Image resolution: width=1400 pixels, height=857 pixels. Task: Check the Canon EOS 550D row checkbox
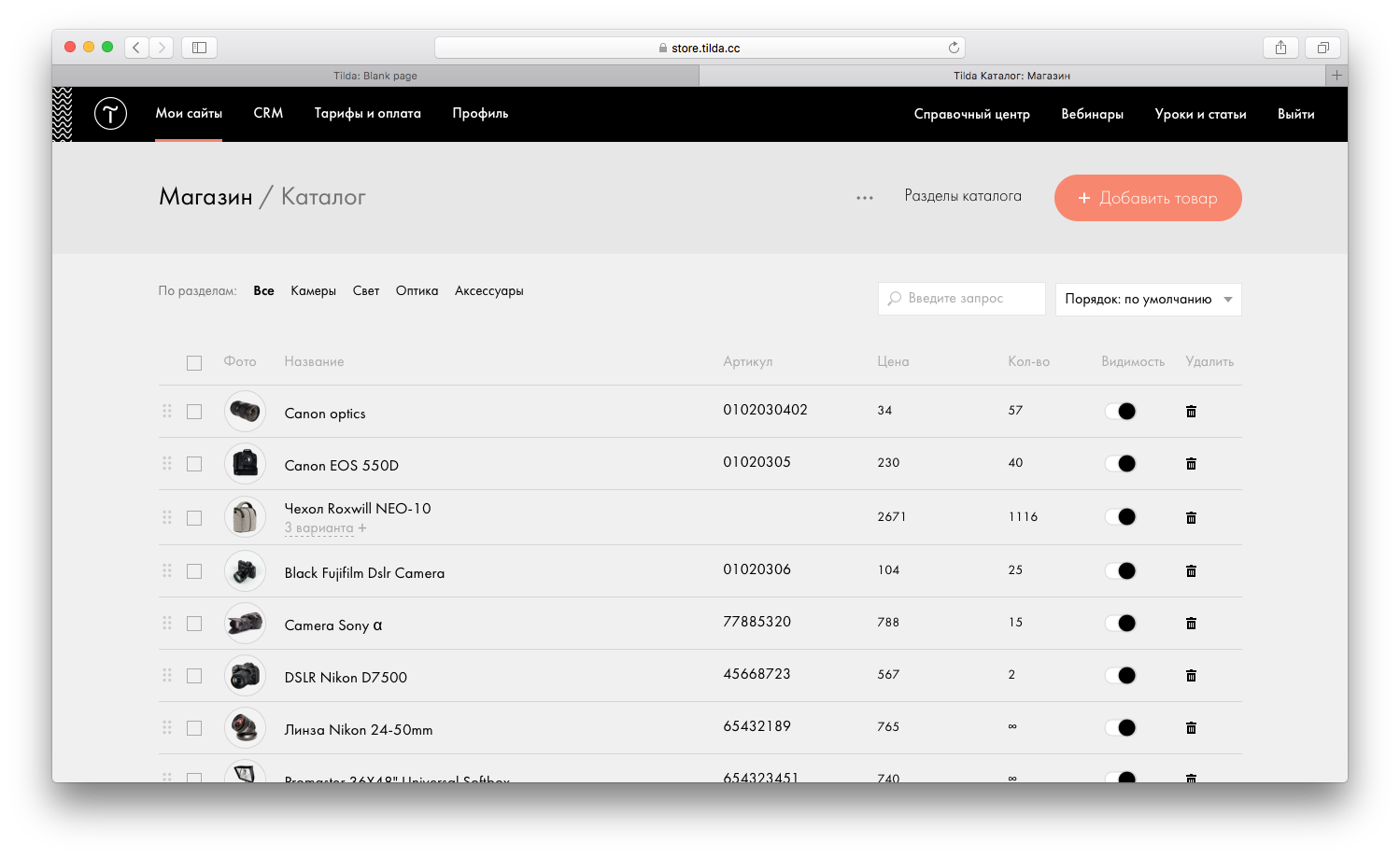pos(194,464)
